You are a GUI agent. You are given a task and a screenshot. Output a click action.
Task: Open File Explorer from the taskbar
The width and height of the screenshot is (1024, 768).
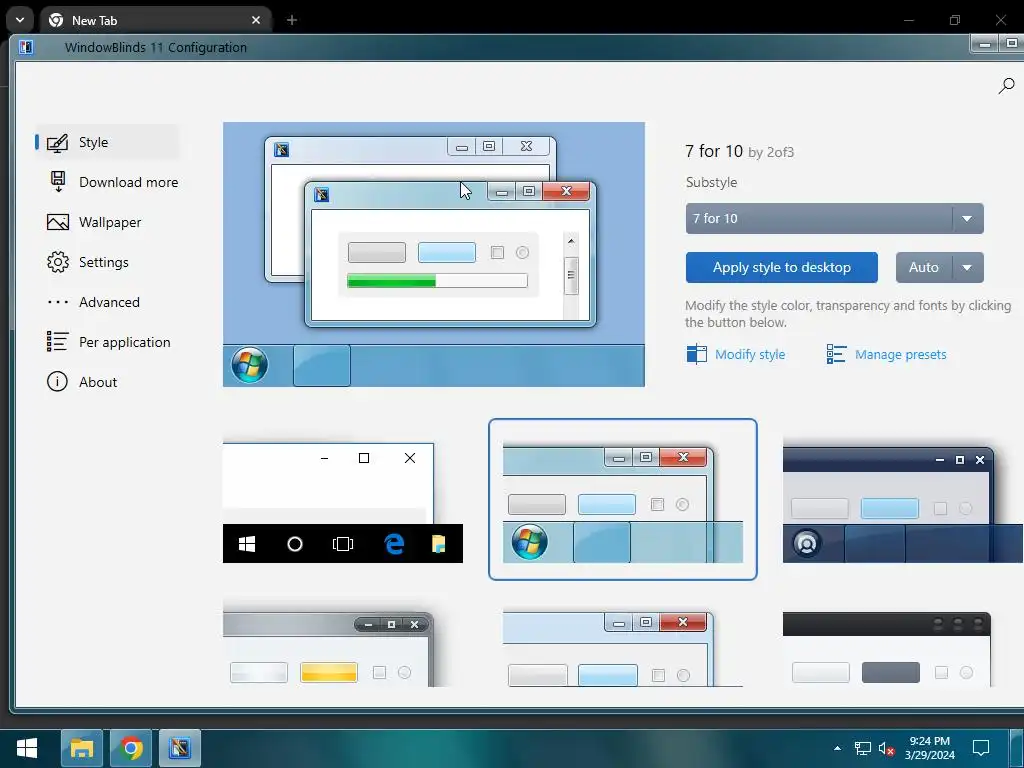(x=82, y=748)
